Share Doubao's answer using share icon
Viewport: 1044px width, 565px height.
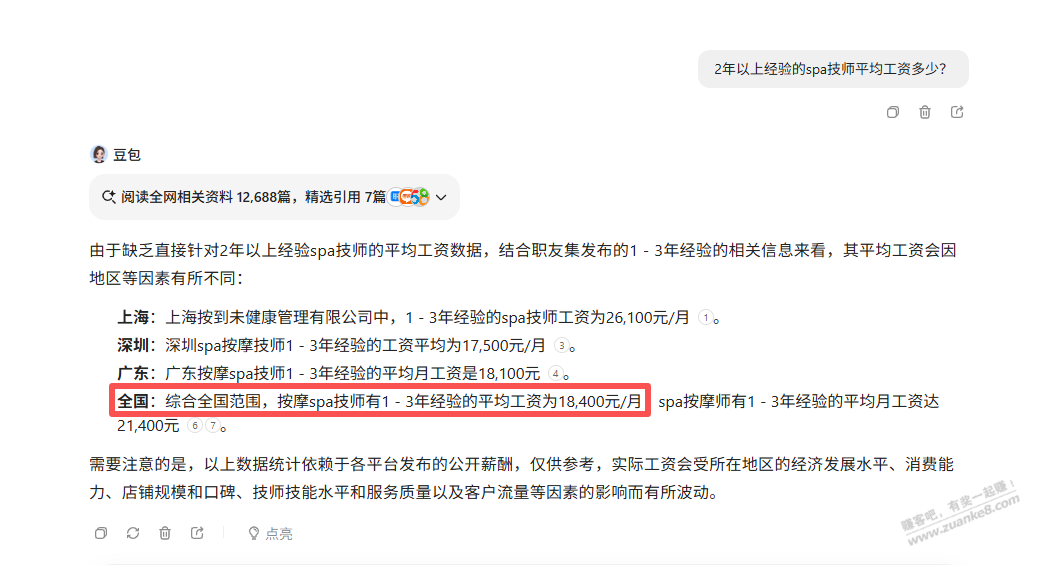pos(197,533)
